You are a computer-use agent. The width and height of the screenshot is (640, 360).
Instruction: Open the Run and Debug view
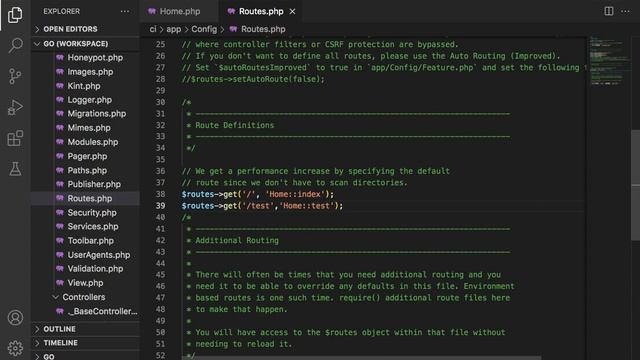tap(15, 107)
